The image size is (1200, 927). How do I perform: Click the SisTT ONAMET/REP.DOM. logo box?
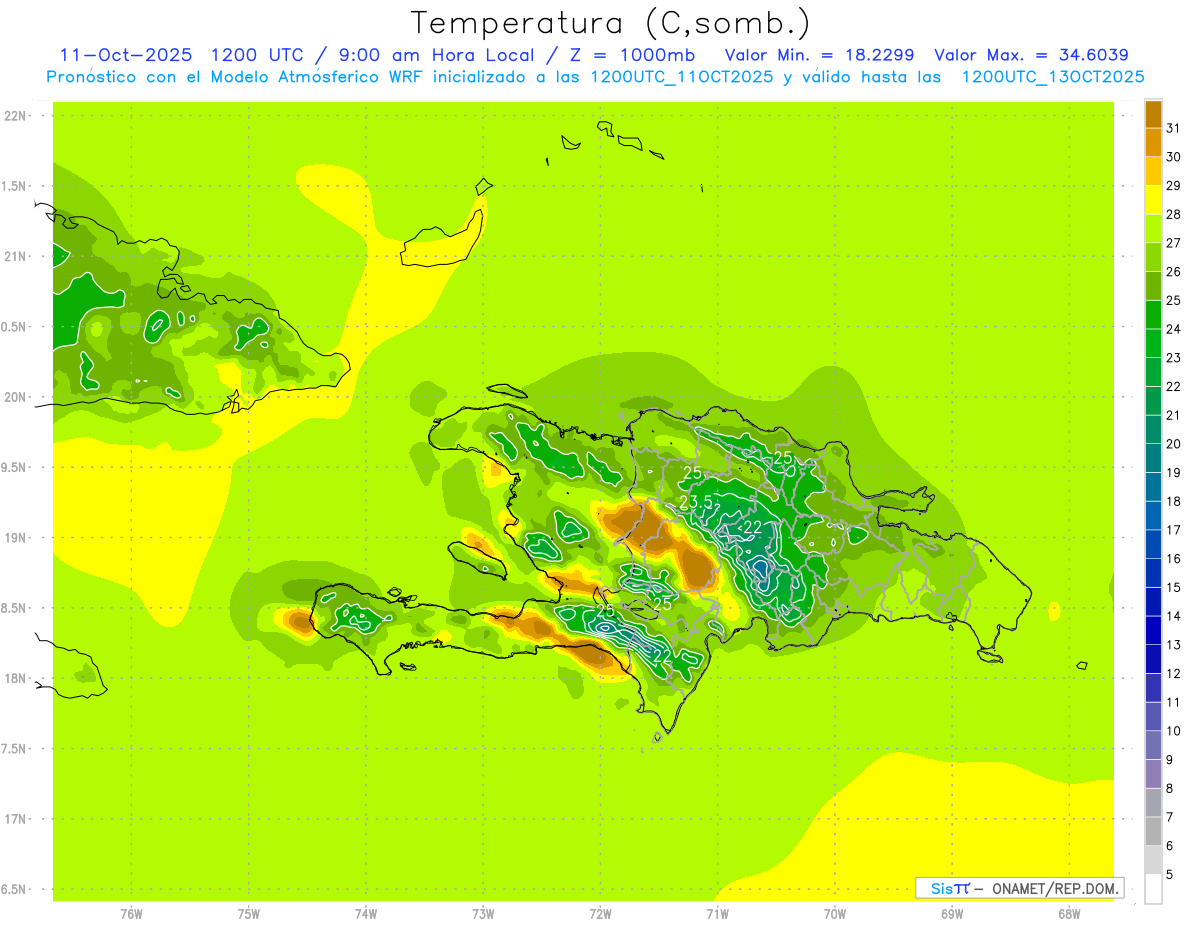tap(1019, 888)
